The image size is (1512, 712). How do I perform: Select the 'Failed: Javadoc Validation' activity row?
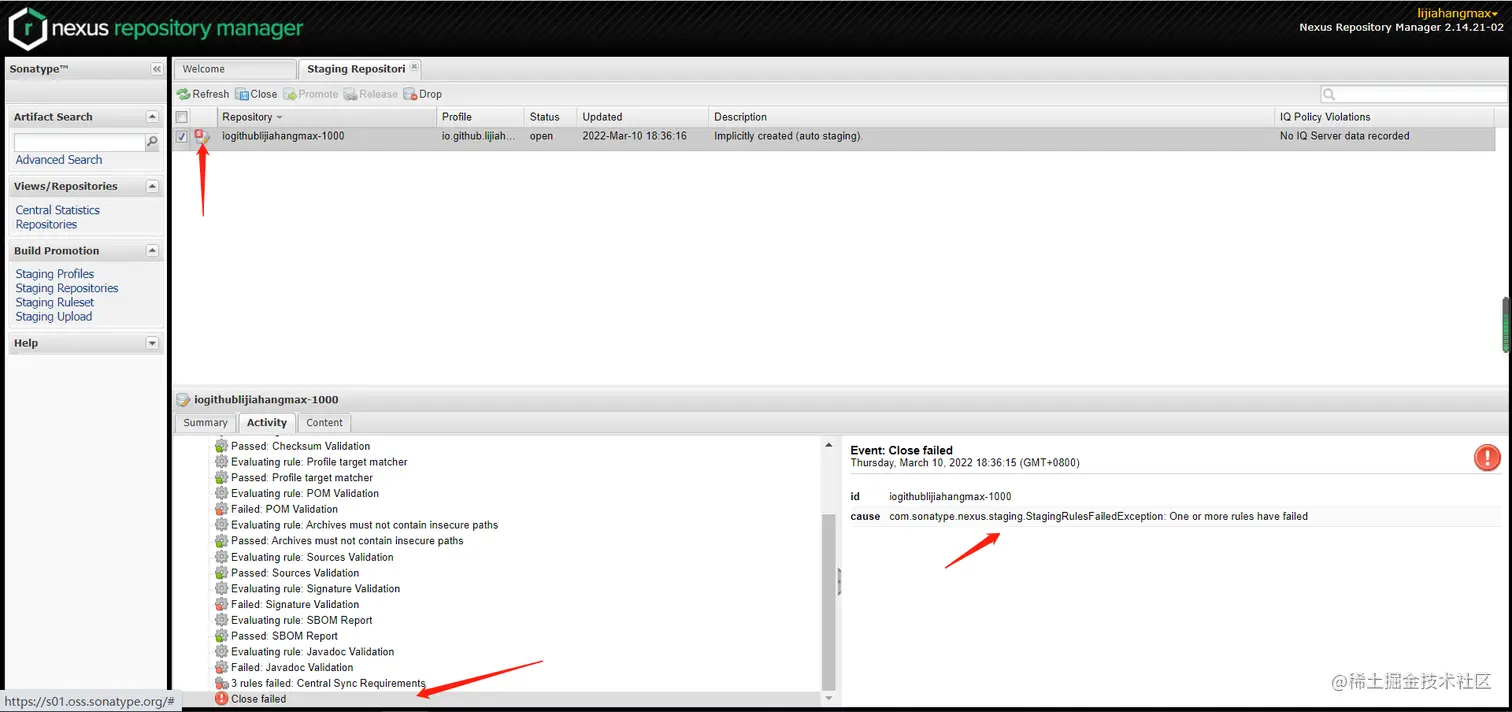coord(292,667)
